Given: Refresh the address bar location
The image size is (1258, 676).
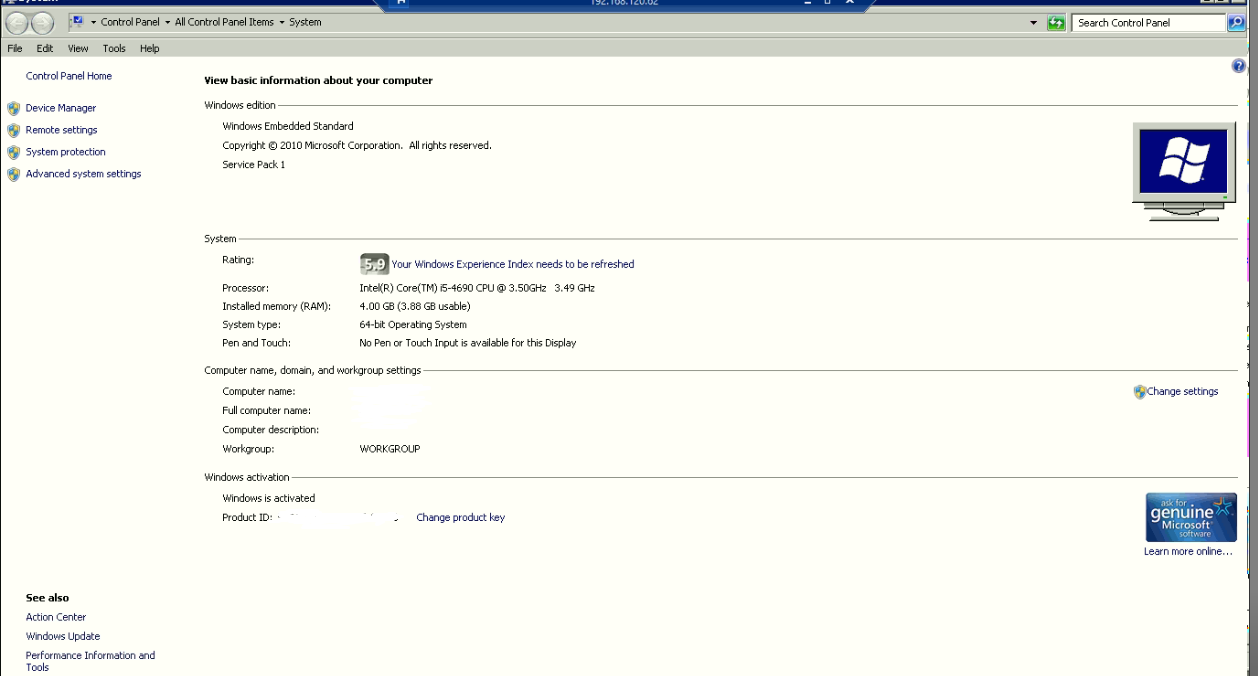Looking at the screenshot, I should (x=1056, y=22).
